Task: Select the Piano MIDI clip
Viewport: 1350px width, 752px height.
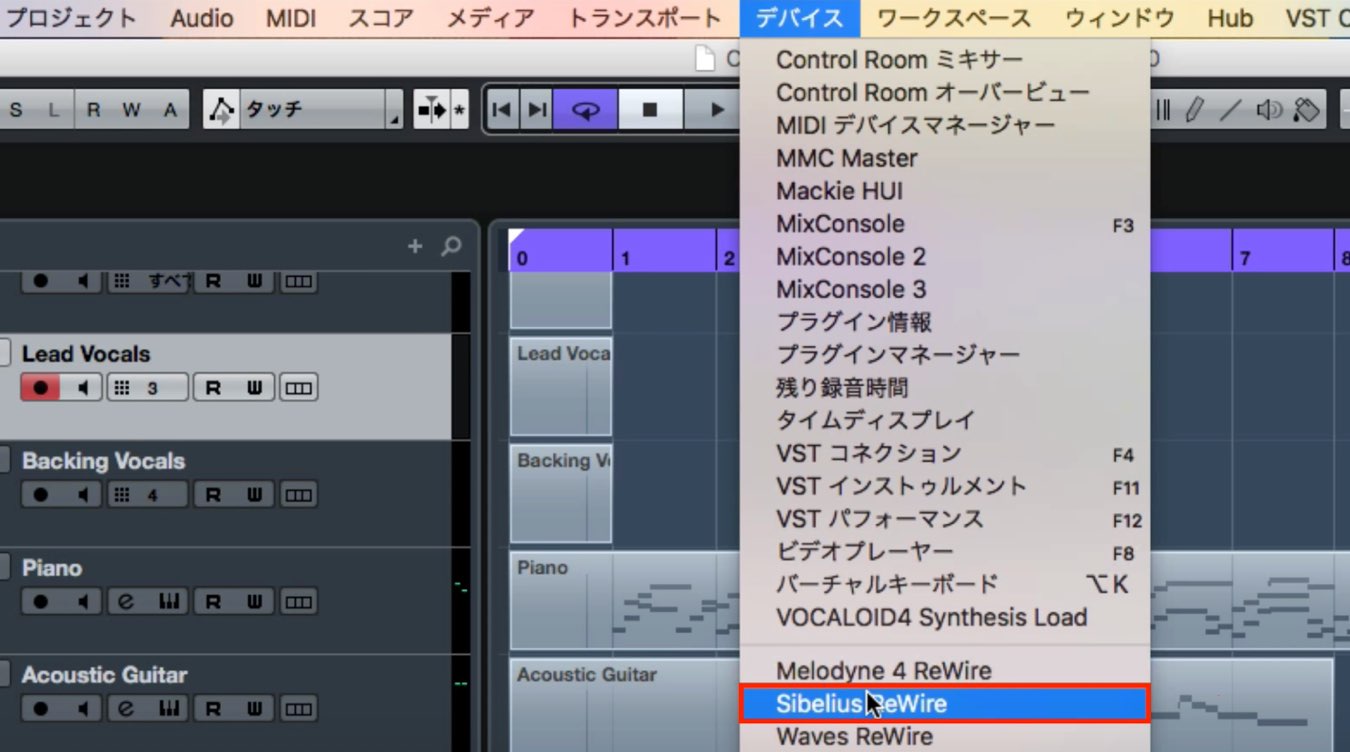Action: point(625,601)
